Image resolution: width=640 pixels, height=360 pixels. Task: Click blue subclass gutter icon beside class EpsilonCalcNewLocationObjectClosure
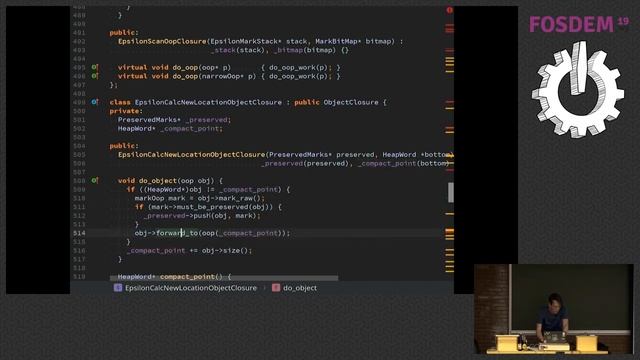coord(95,102)
